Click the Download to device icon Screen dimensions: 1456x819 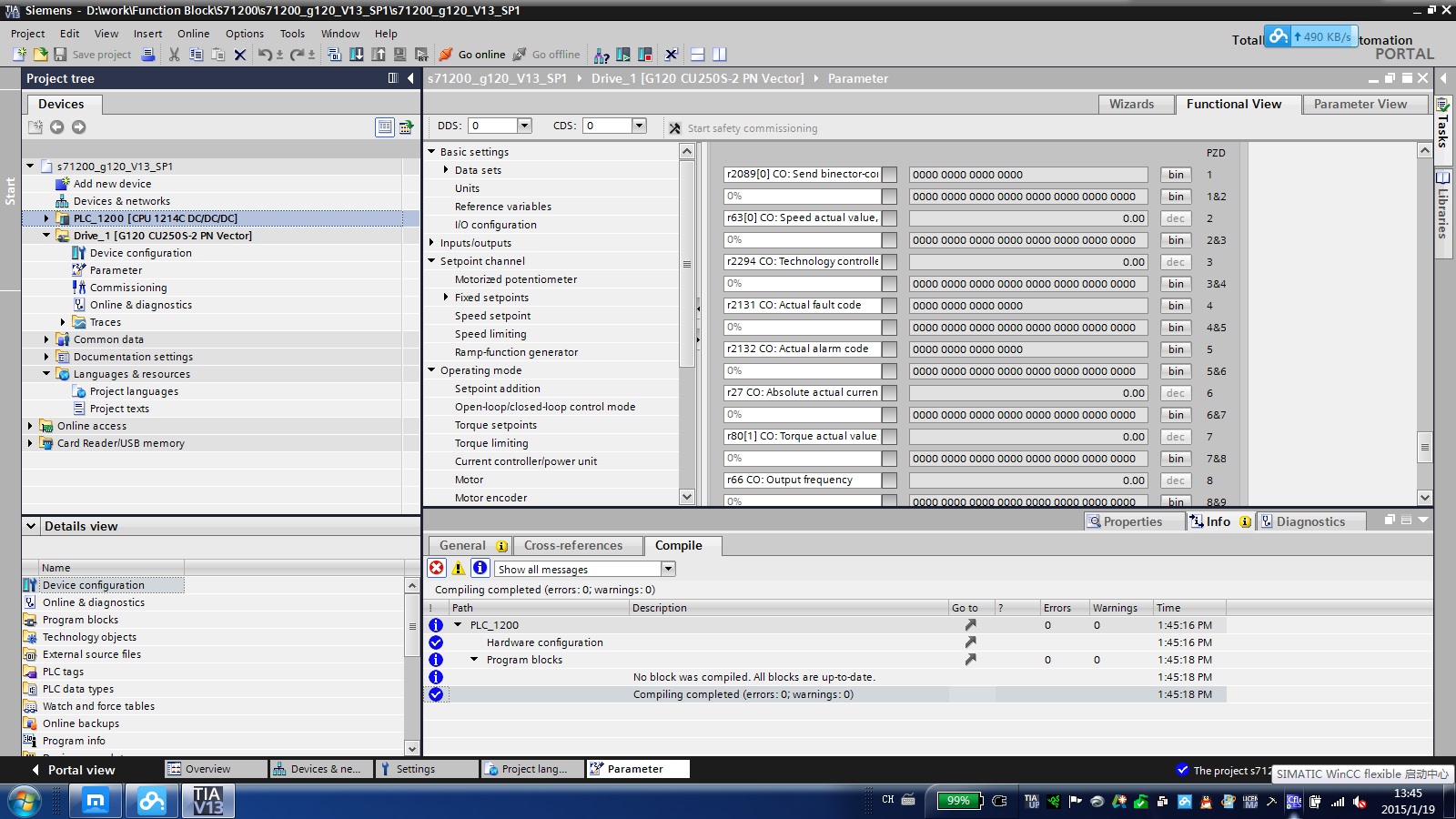pyautogui.click(x=356, y=55)
